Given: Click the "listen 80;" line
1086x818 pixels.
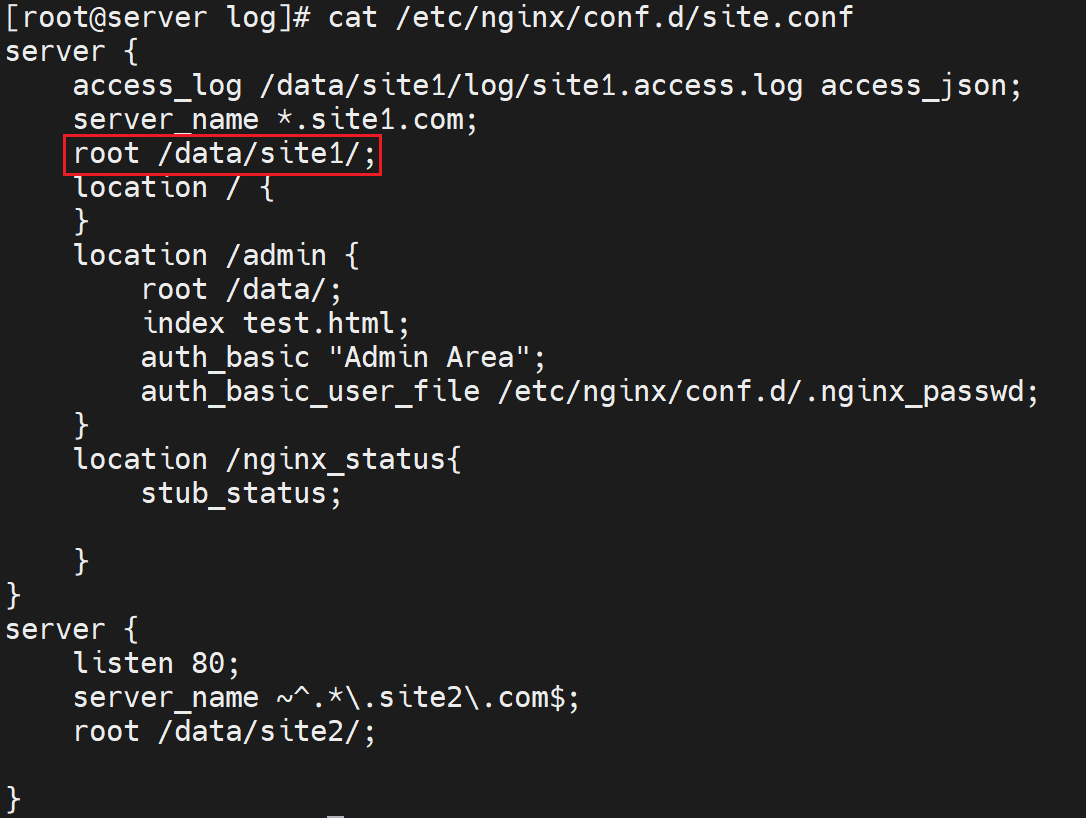Looking at the screenshot, I should [x=157, y=664].
